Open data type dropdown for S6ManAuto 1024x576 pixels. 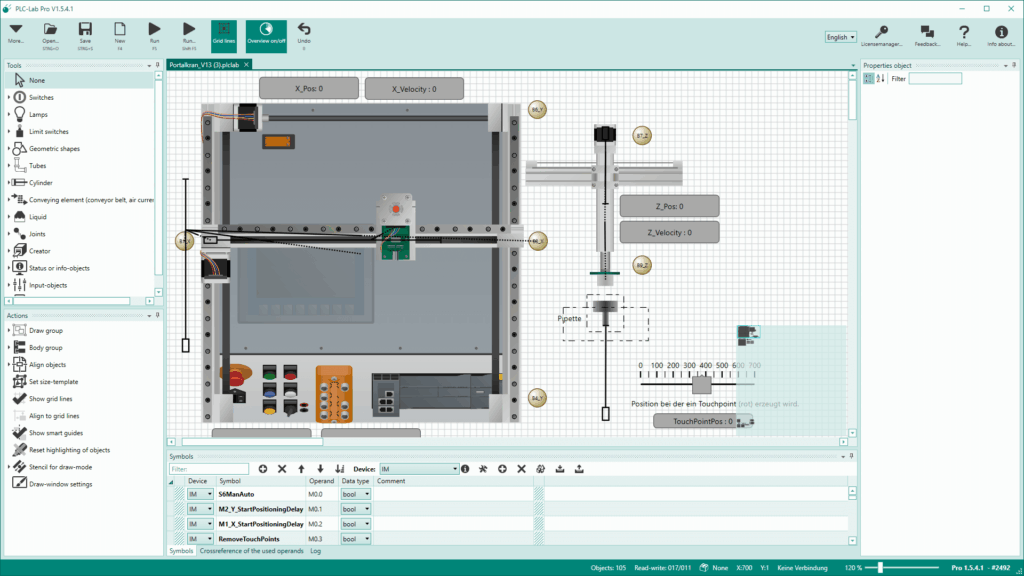355,494
